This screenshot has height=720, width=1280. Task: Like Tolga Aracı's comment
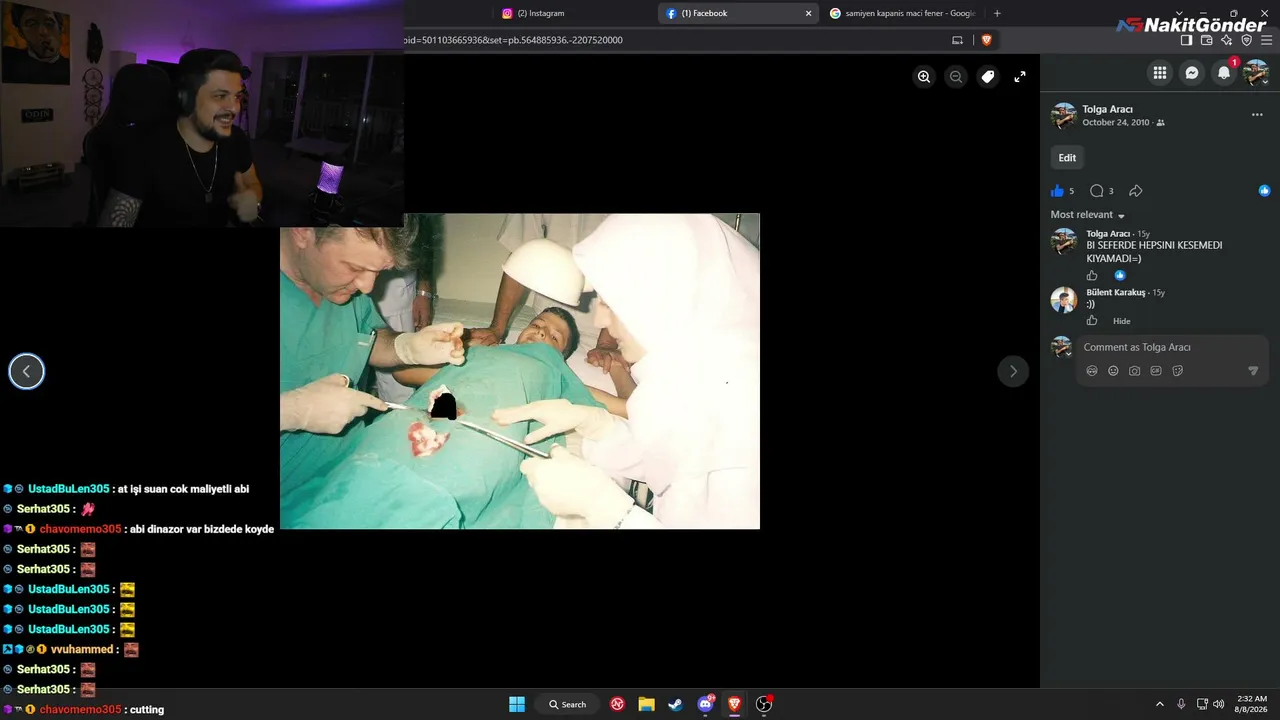1092,276
